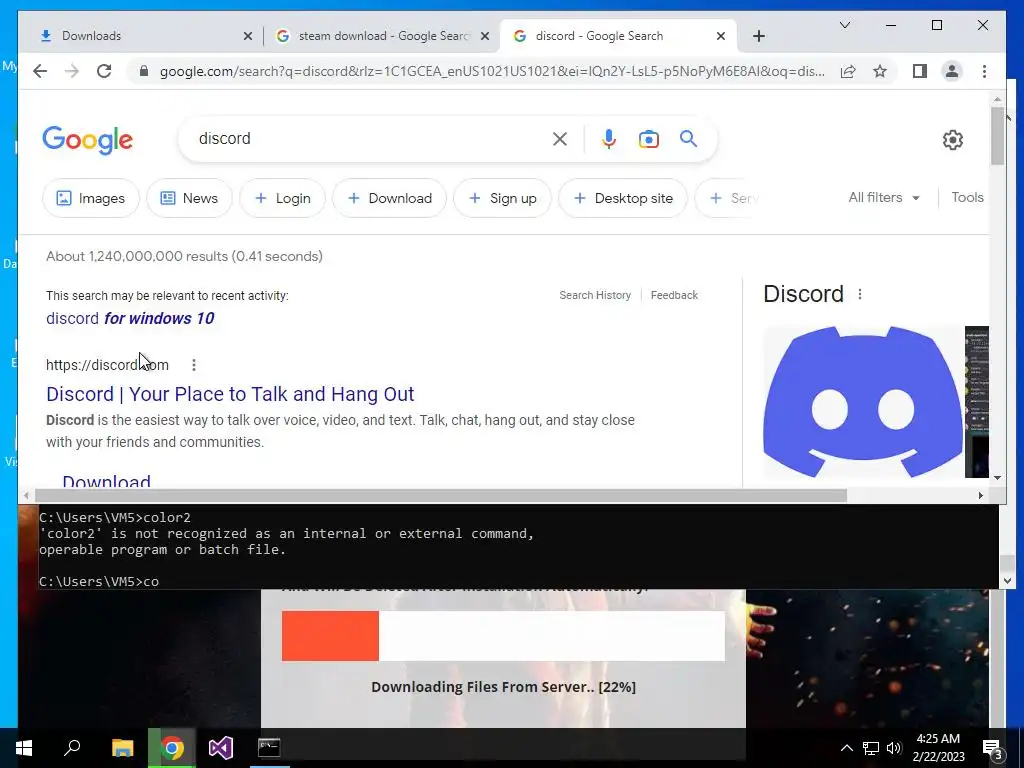Open Discord Your Place to Talk result
Image resolution: width=1024 pixels, height=768 pixels.
click(x=230, y=394)
